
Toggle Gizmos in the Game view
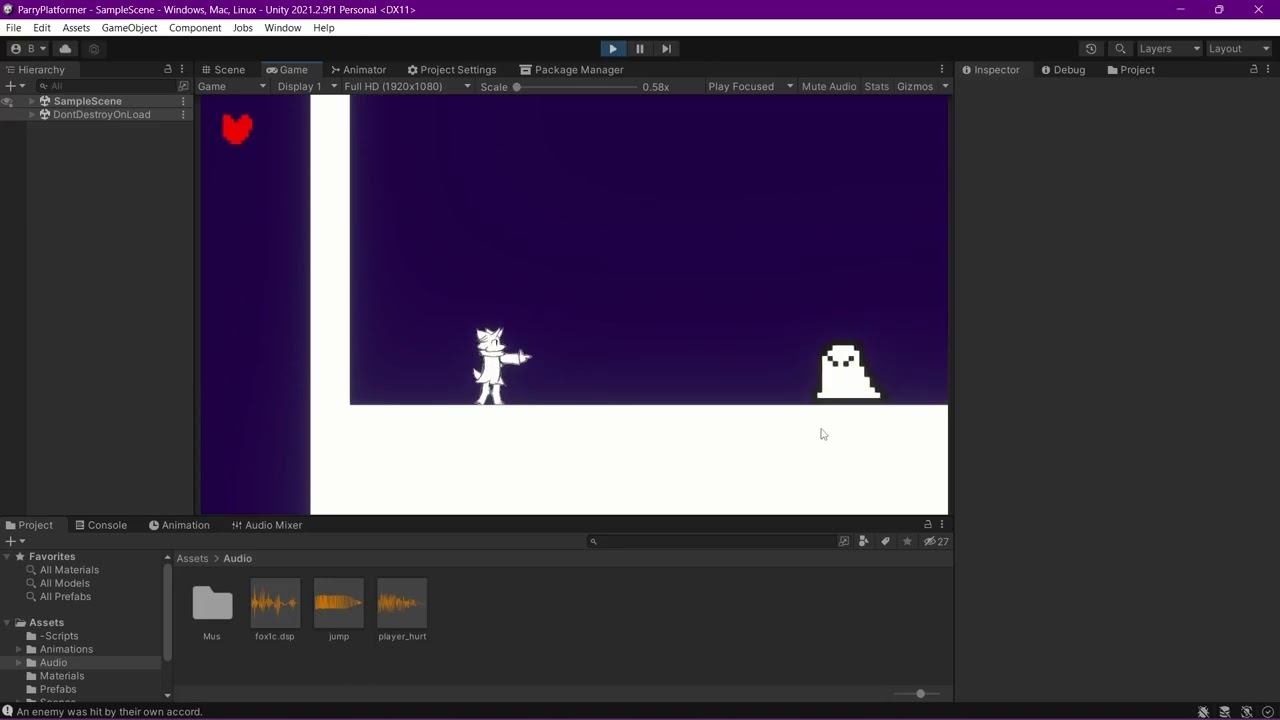coord(915,86)
